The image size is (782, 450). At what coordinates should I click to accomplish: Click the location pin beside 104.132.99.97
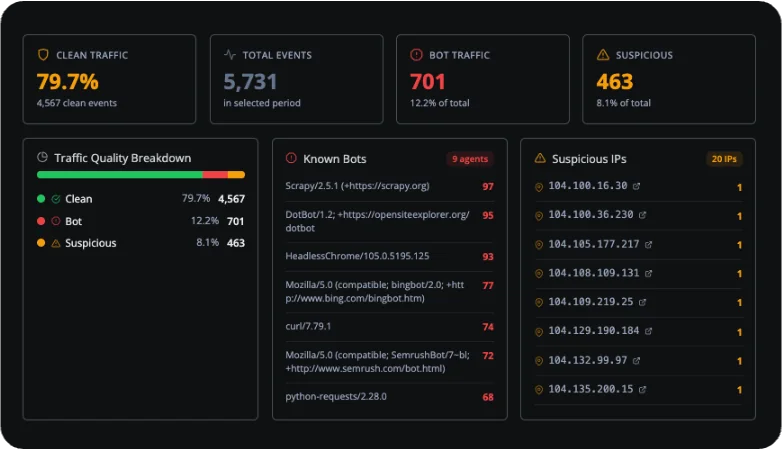click(x=539, y=361)
